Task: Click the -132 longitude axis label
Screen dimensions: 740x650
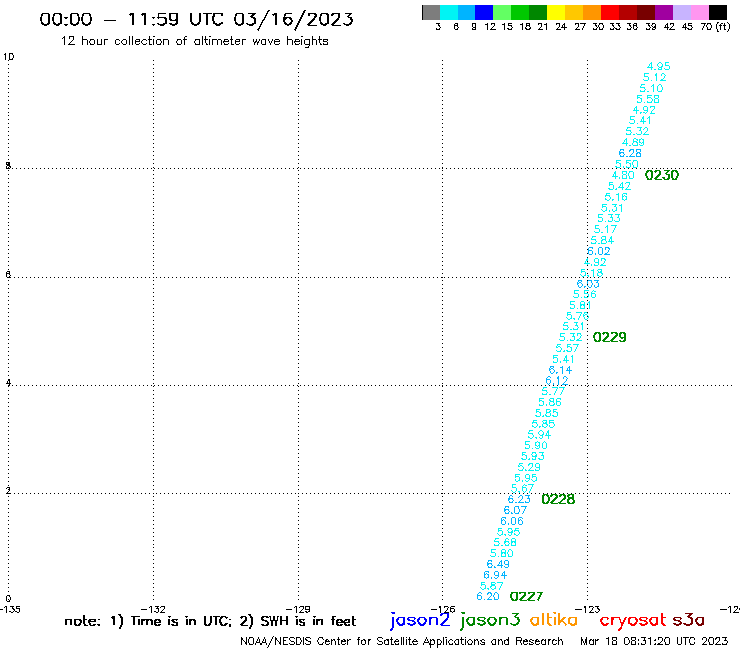Action: 153,609
